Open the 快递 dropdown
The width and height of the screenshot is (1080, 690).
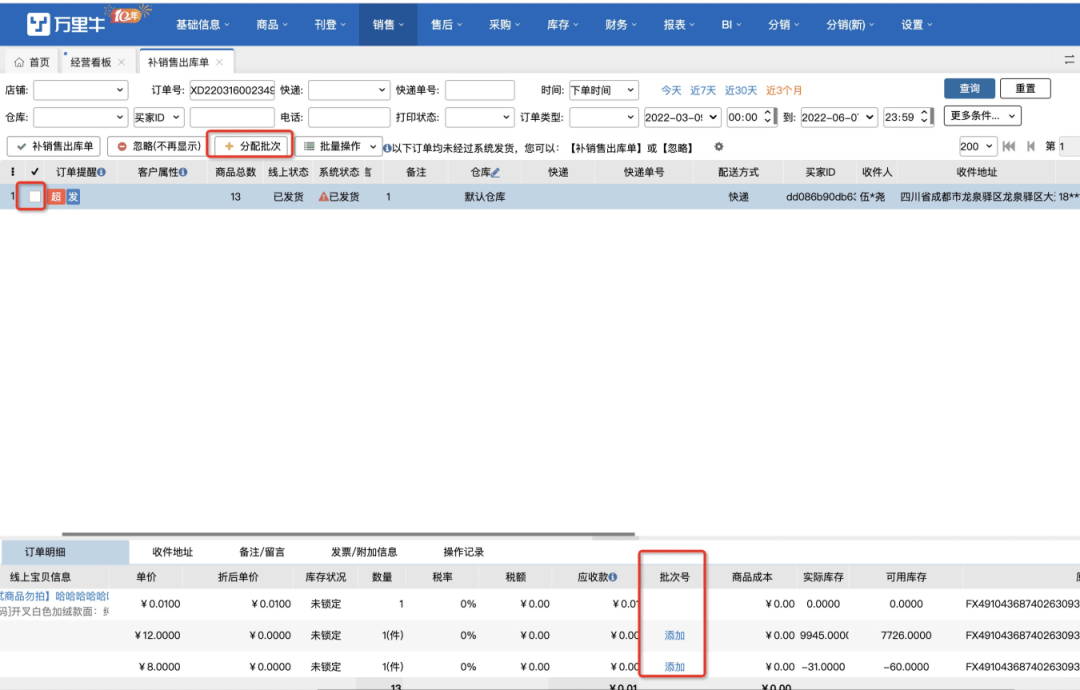tap(349, 90)
